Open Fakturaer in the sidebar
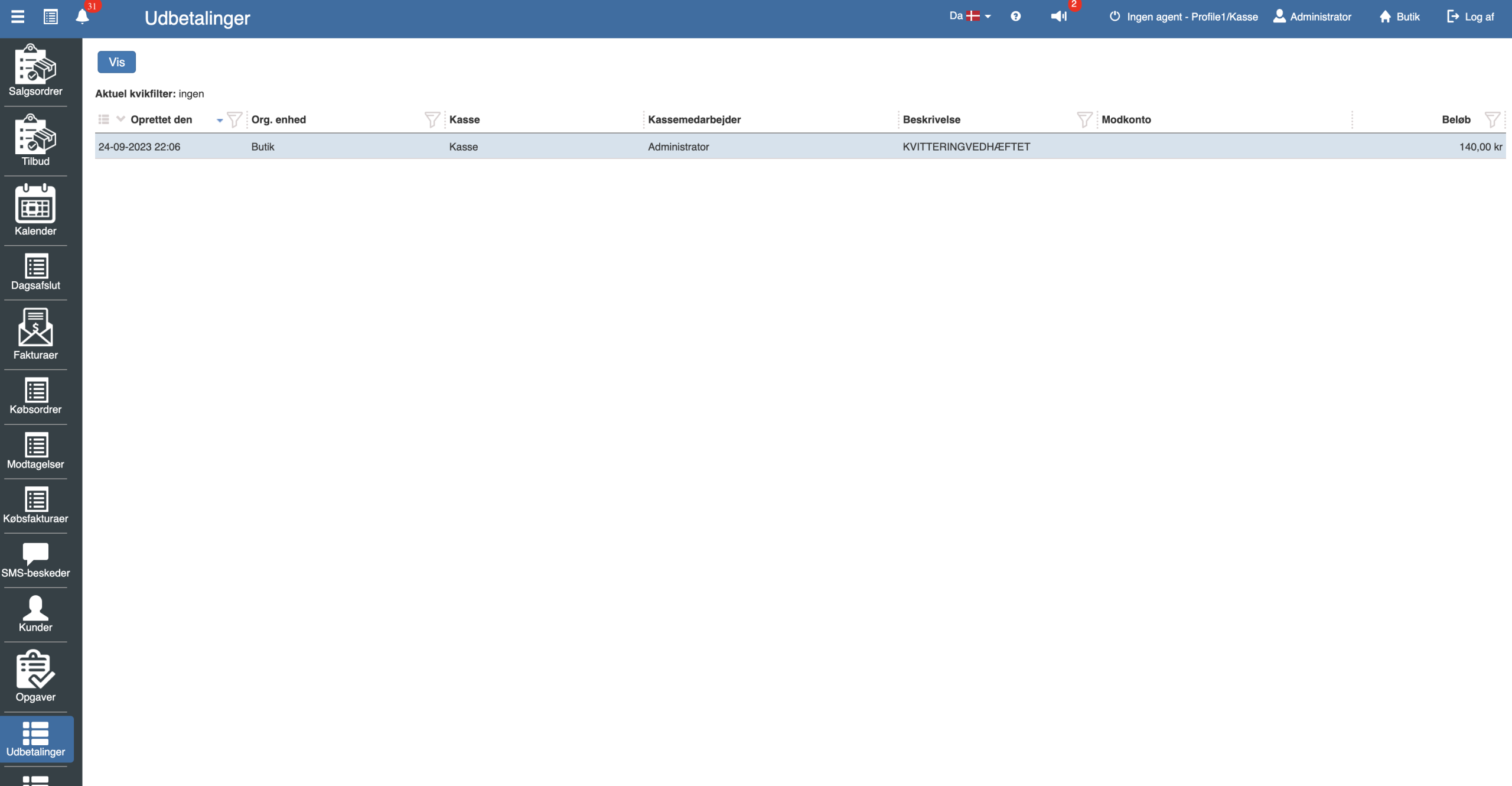This screenshot has height=786, width=1512. click(35, 334)
